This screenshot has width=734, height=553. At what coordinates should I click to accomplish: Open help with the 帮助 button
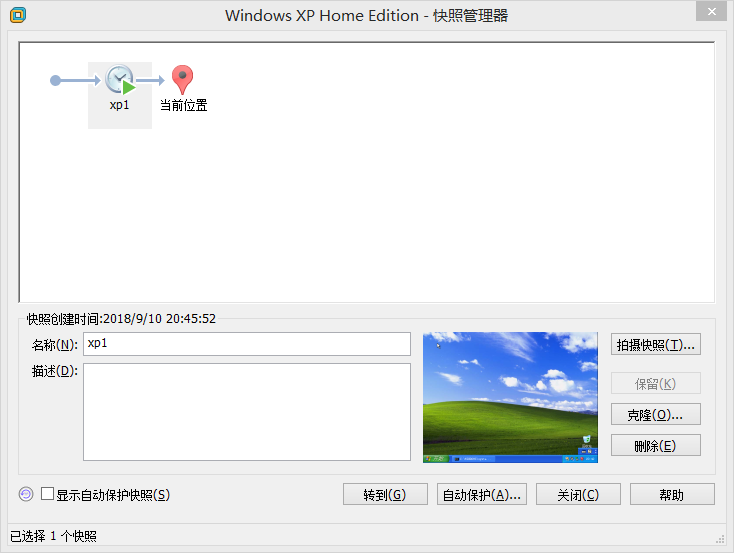click(672, 494)
